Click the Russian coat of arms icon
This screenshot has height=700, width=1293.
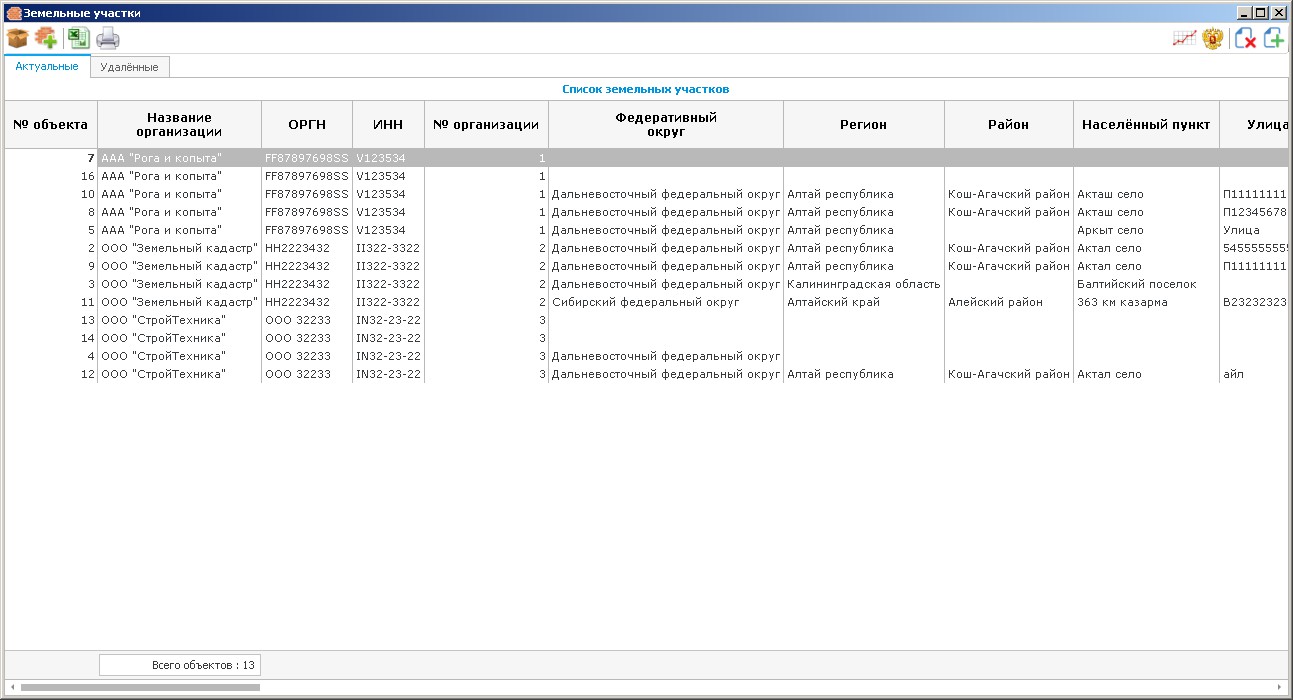tap(1213, 39)
